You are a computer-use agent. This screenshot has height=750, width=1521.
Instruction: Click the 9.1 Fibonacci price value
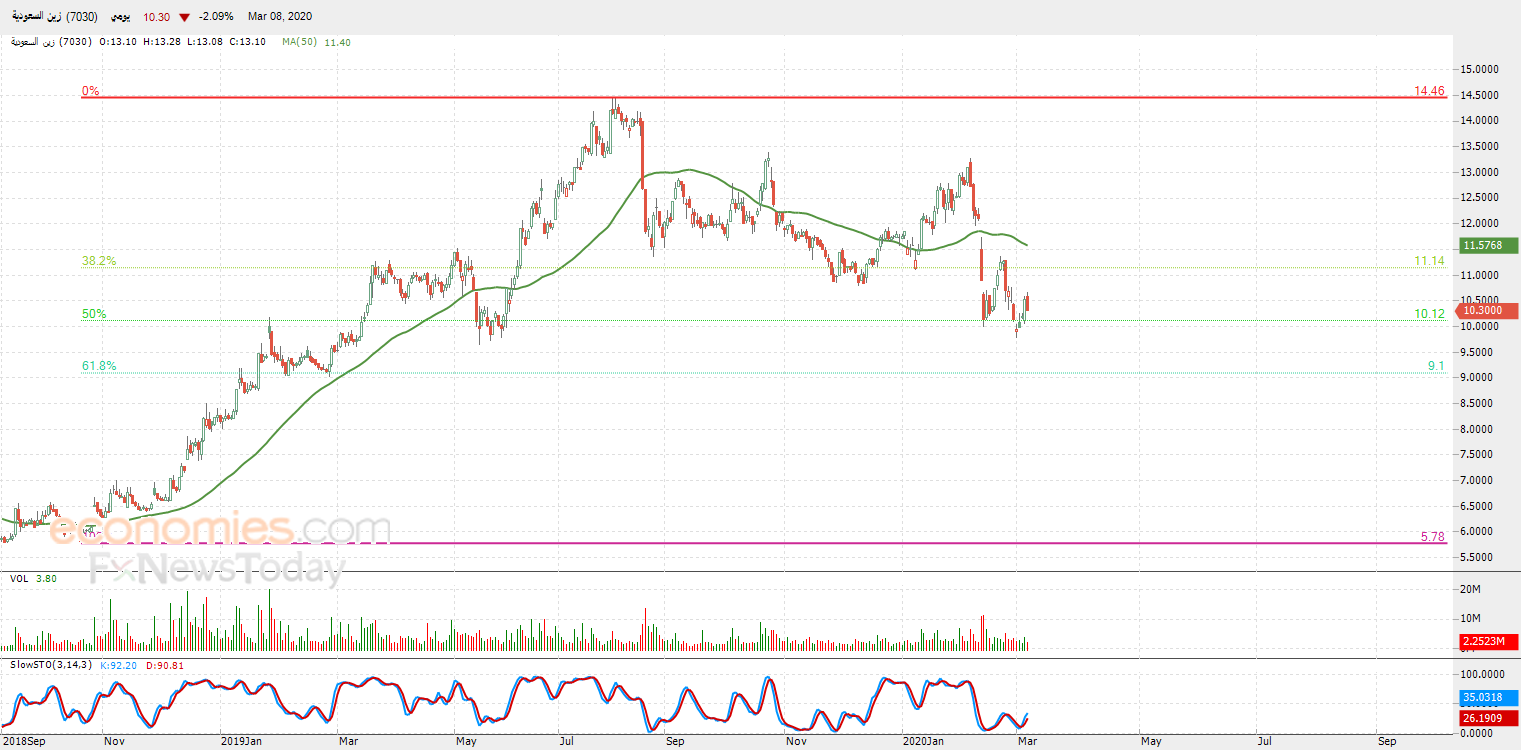click(1436, 366)
